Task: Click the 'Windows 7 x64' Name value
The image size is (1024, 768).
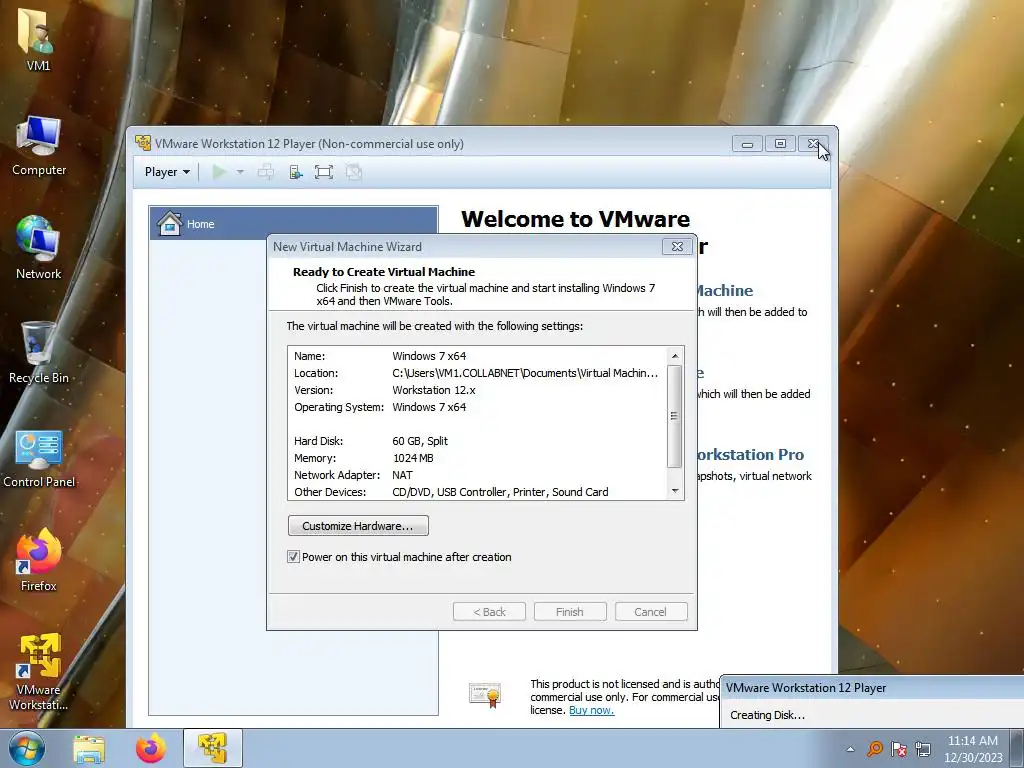Action: pyautogui.click(x=429, y=356)
